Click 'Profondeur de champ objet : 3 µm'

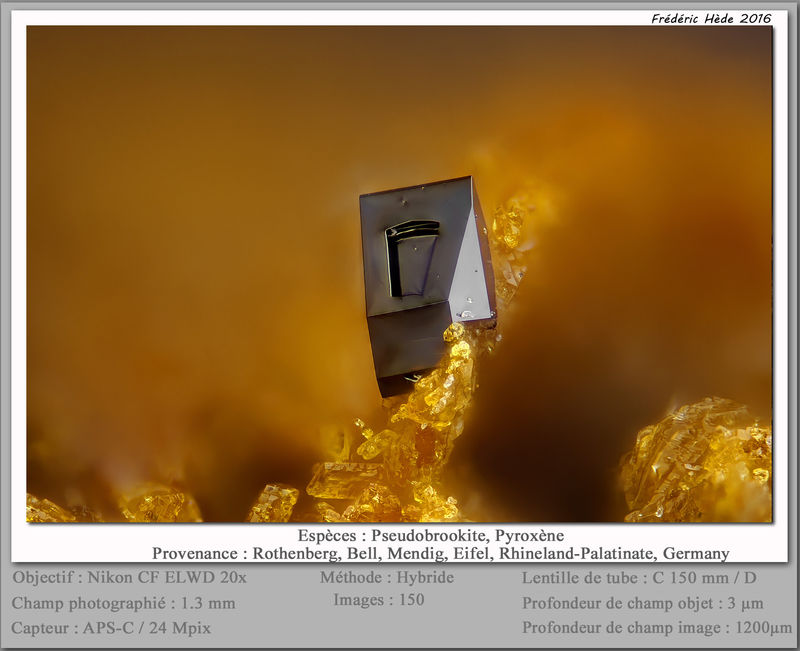point(643,603)
